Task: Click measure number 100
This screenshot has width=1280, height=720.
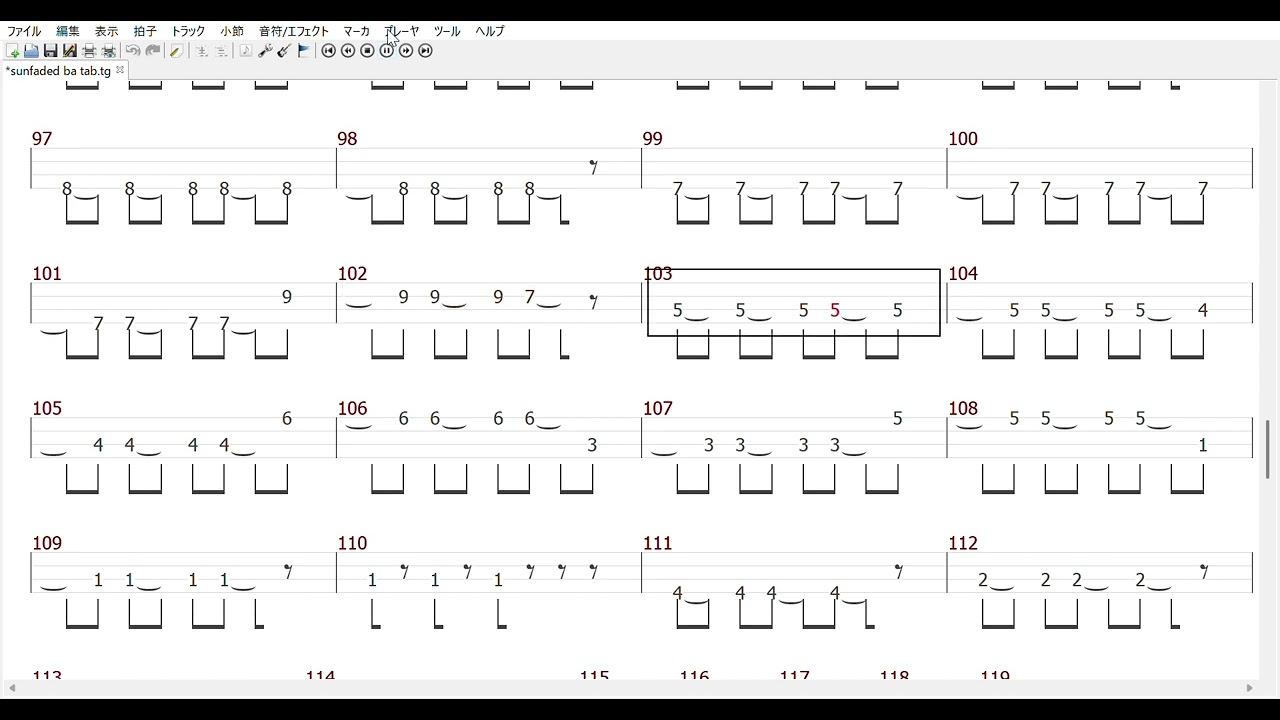Action: click(x=963, y=139)
